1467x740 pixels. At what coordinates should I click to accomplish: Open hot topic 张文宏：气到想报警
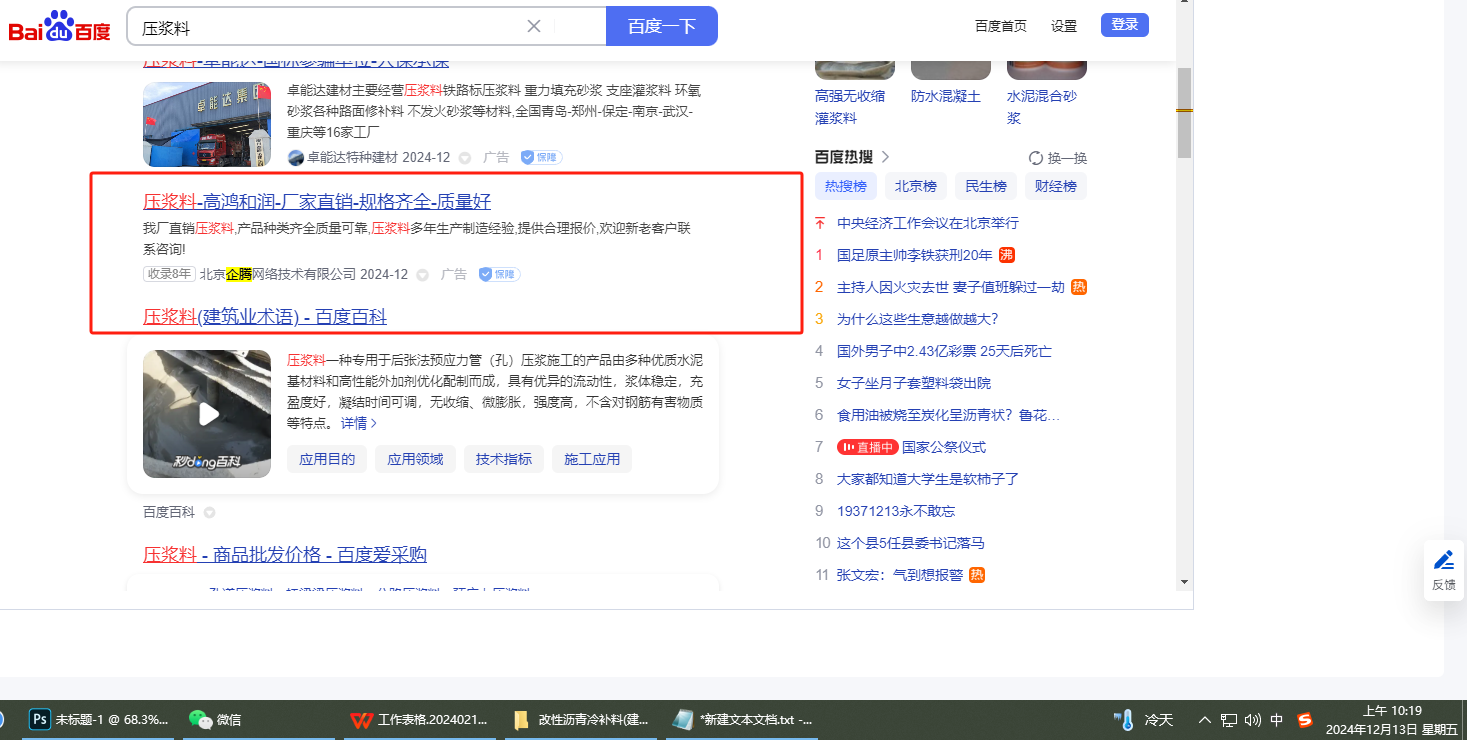900,575
